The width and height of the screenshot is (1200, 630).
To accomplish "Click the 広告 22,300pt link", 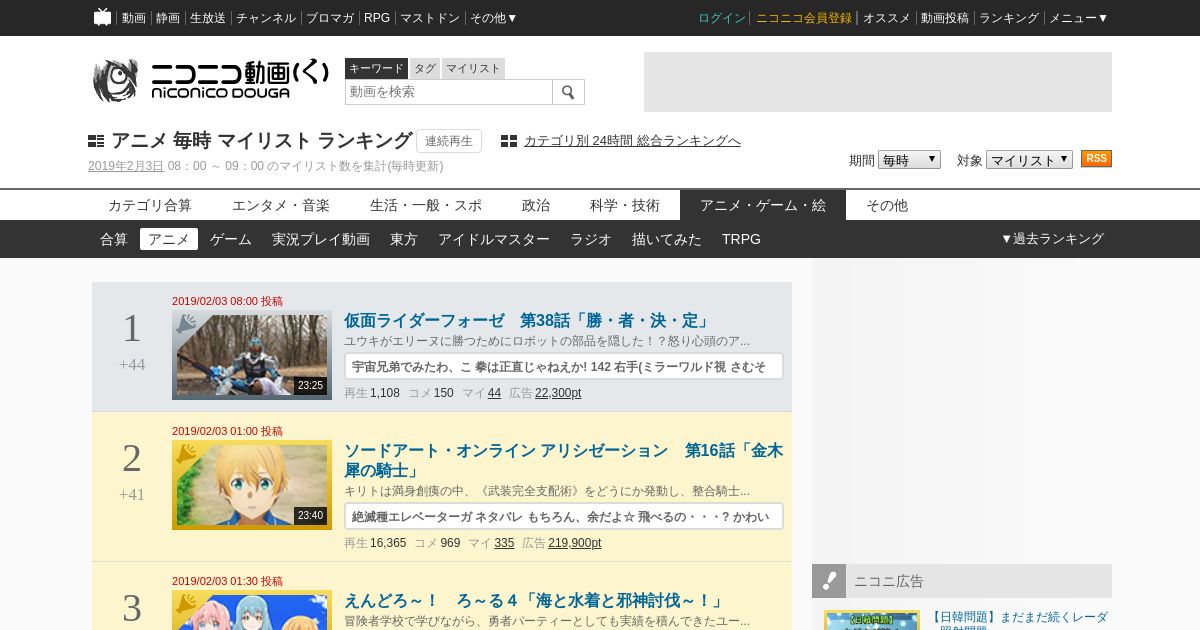I will (x=558, y=393).
